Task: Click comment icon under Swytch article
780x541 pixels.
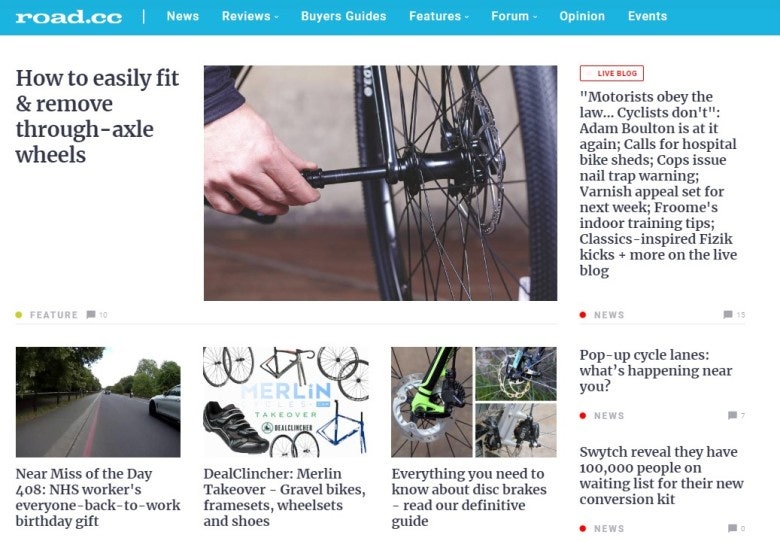Action: (732, 528)
